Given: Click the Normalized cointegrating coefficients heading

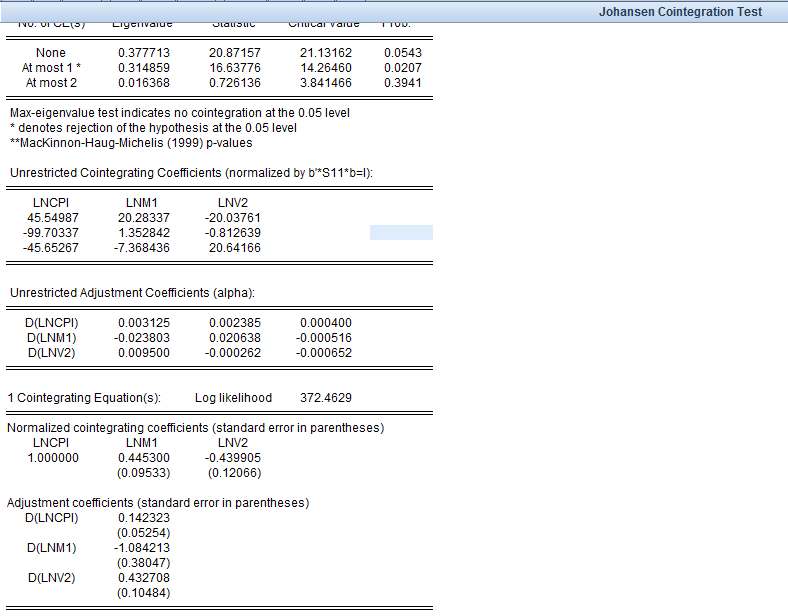Looking at the screenshot, I should pos(195,428).
